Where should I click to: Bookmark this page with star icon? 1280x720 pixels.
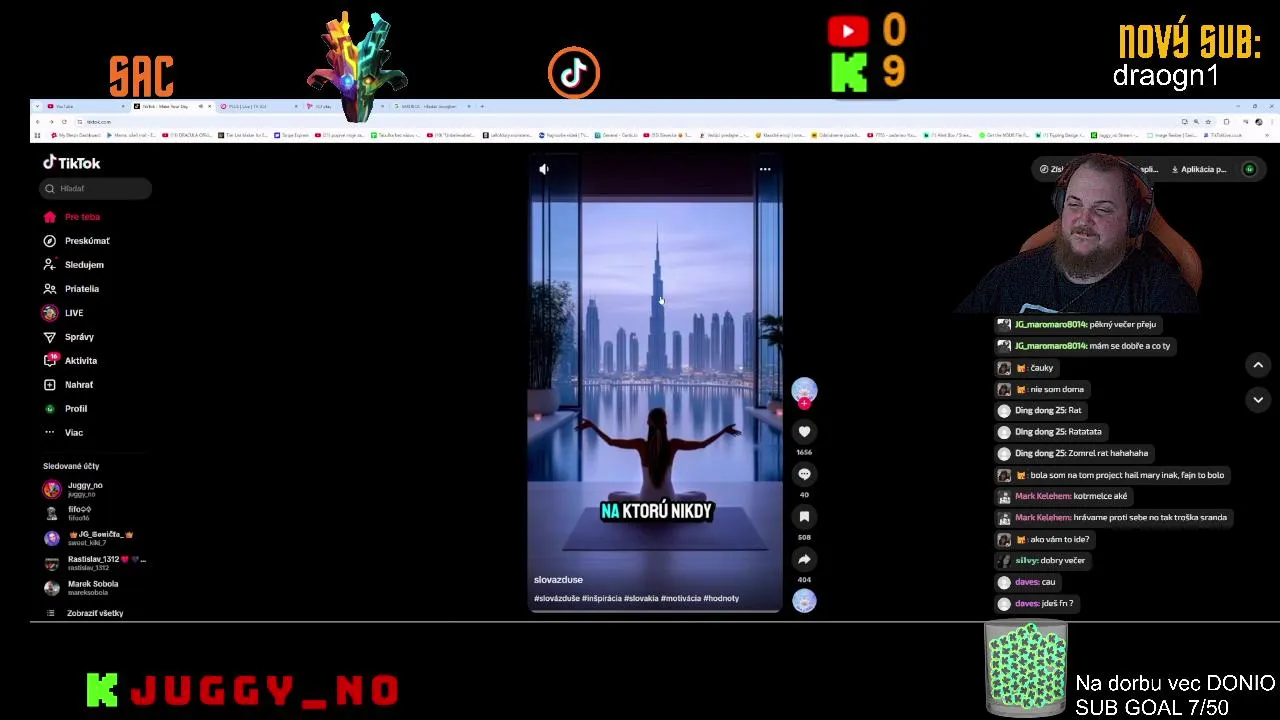pyautogui.click(x=1208, y=122)
